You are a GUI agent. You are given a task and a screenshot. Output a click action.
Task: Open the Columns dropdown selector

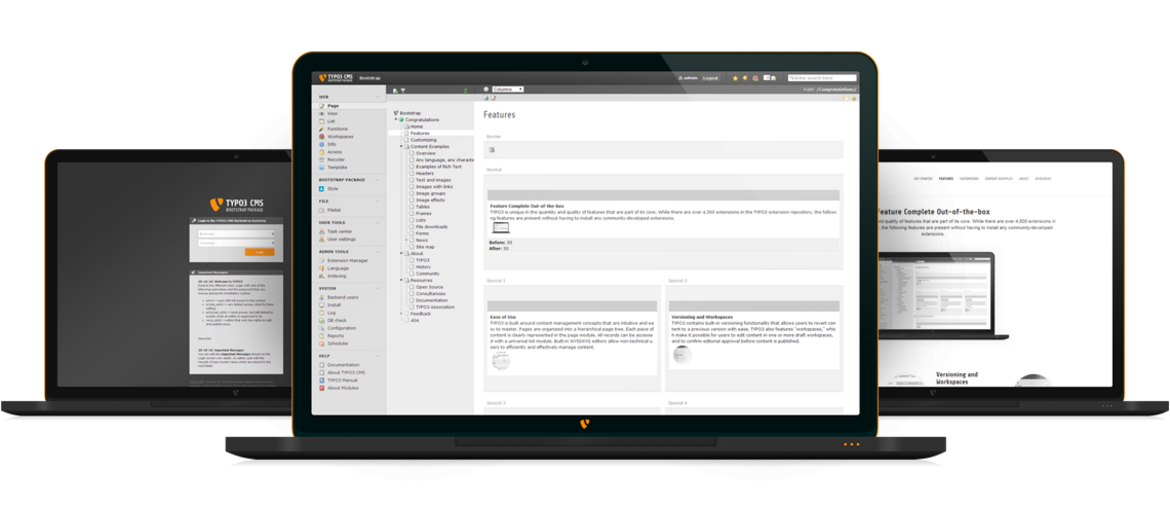tap(508, 89)
